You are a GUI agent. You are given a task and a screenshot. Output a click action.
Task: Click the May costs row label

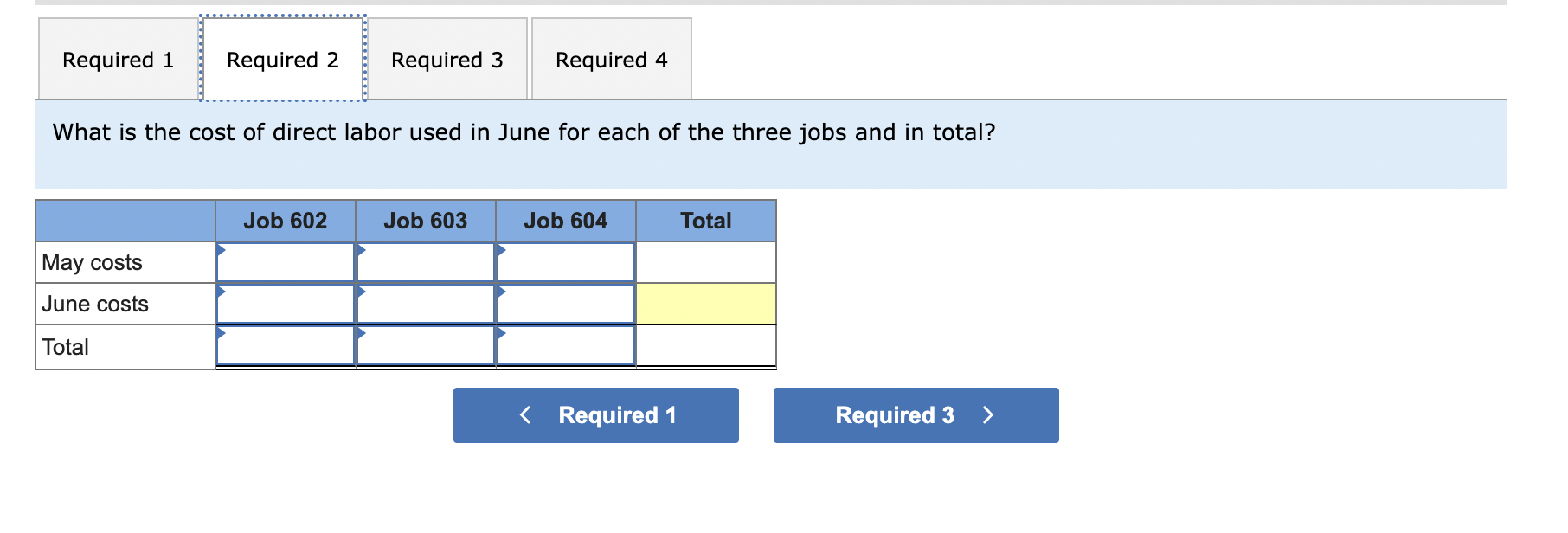[91, 261]
